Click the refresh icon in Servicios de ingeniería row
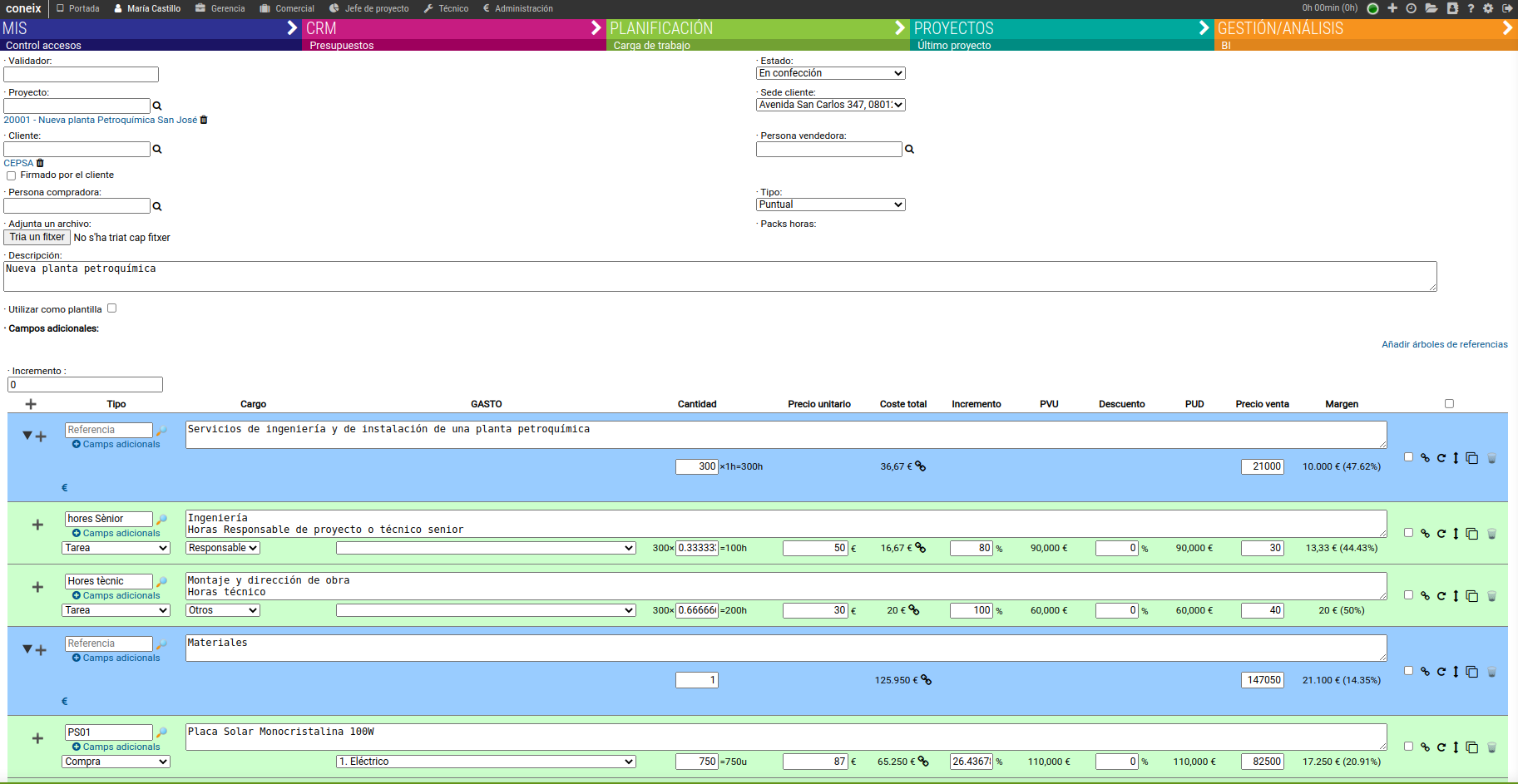The height and width of the screenshot is (784, 1518). 1441,458
